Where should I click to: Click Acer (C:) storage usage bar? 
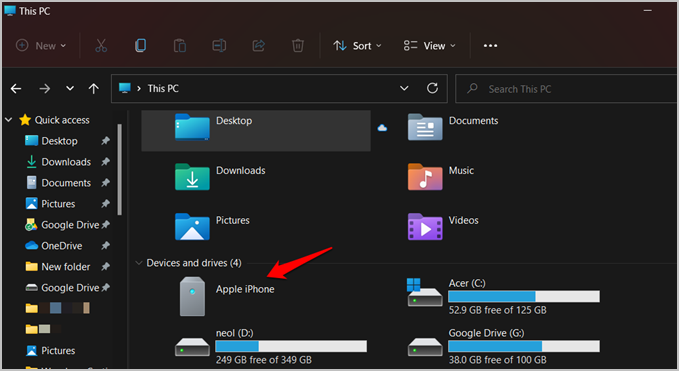click(x=524, y=296)
